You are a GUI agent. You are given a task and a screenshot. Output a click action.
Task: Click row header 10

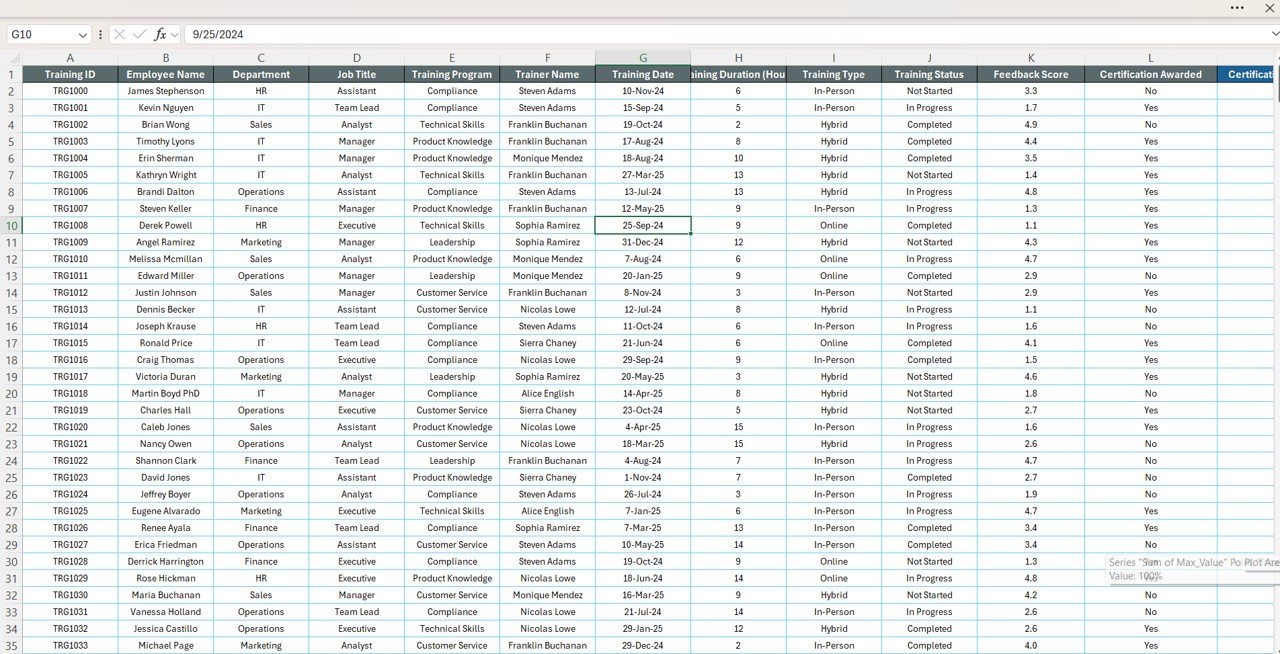pos(13,225)
